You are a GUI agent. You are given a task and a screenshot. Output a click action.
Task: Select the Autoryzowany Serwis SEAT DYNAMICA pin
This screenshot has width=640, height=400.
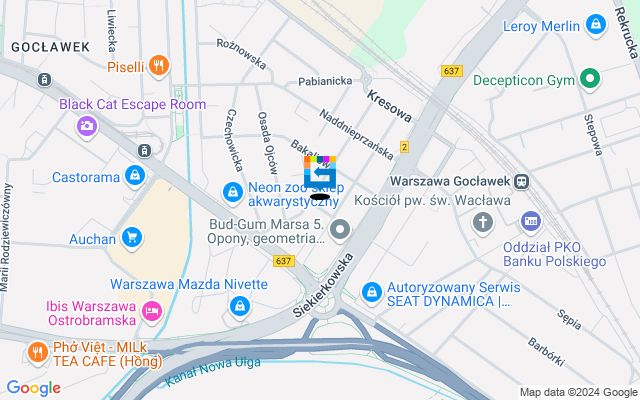371,293
